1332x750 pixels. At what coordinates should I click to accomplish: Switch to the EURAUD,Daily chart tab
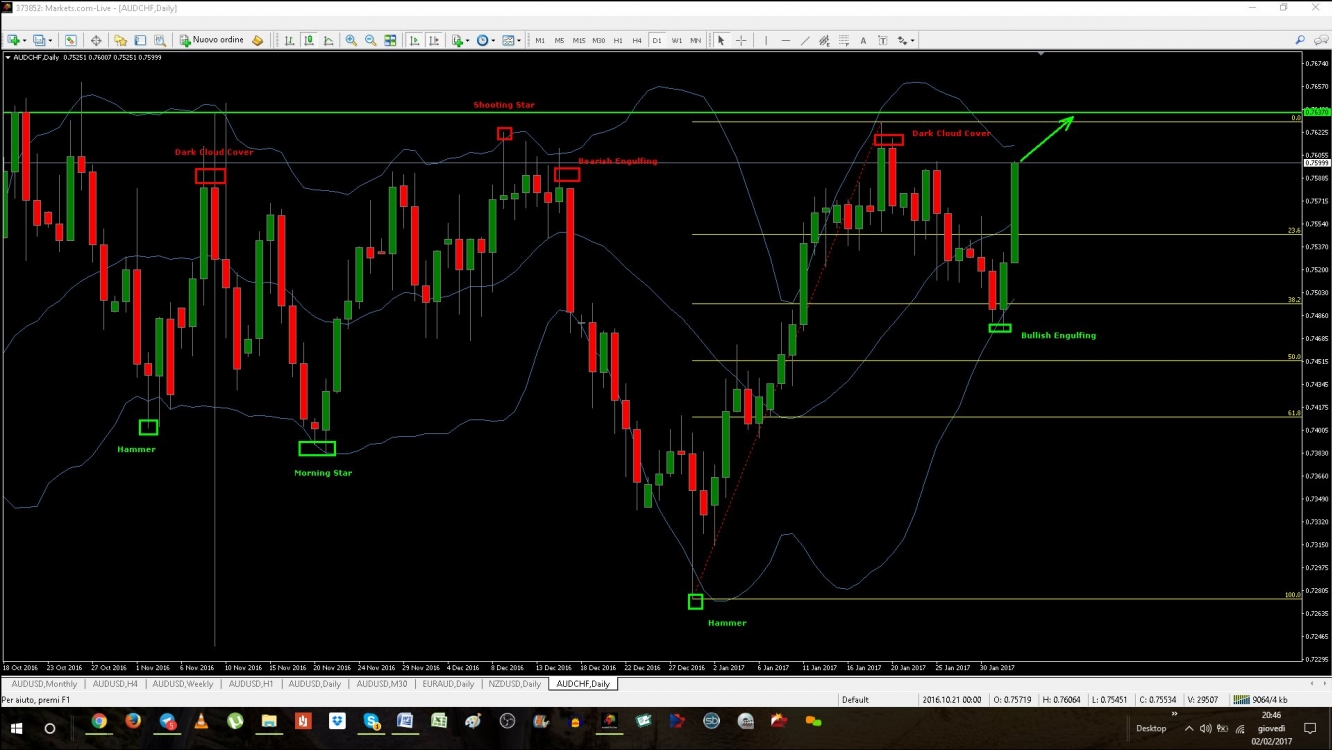click(447, 684)
